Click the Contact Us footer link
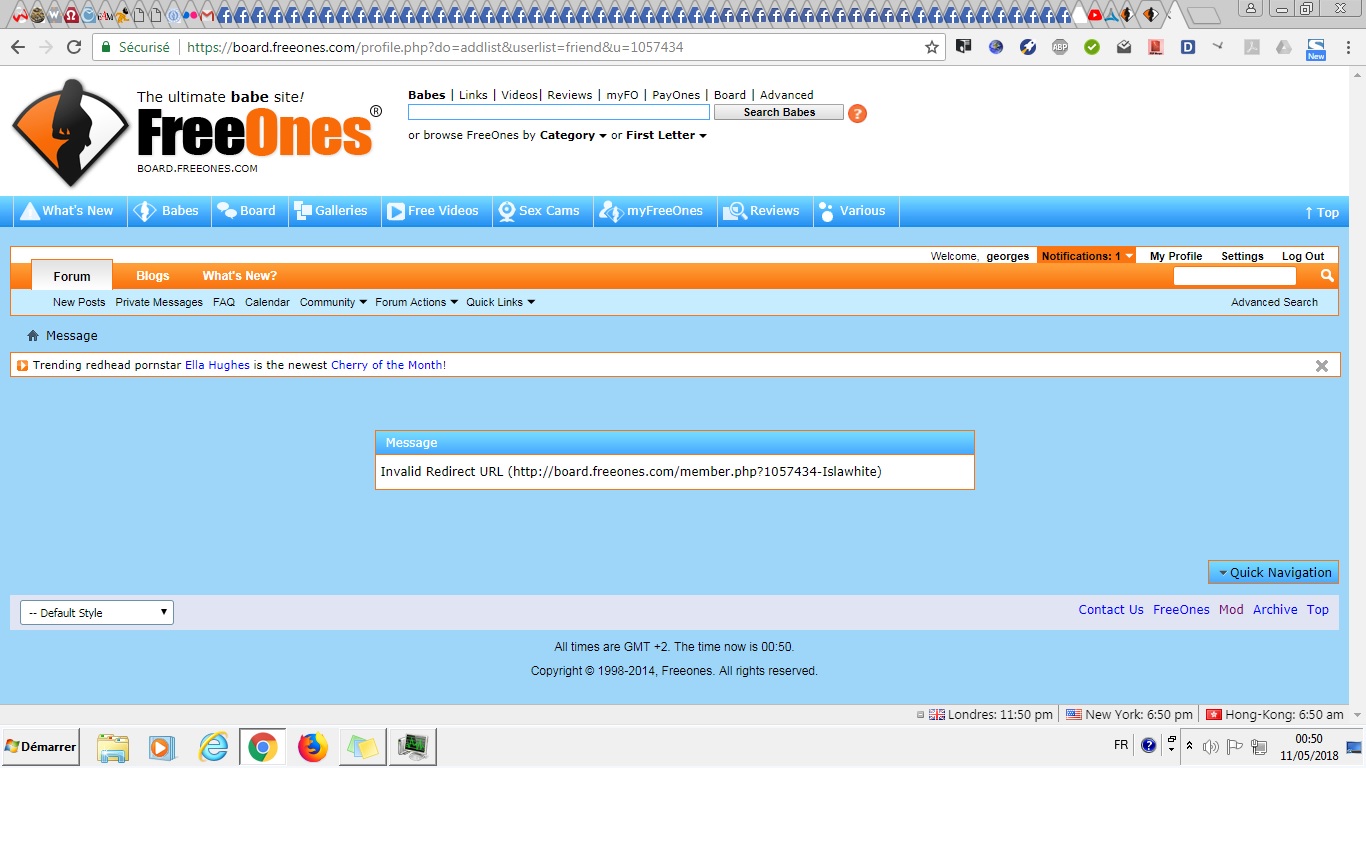Image resolution: width=1366 pixels, height=853 pixels. click(x=1111, y=609)
